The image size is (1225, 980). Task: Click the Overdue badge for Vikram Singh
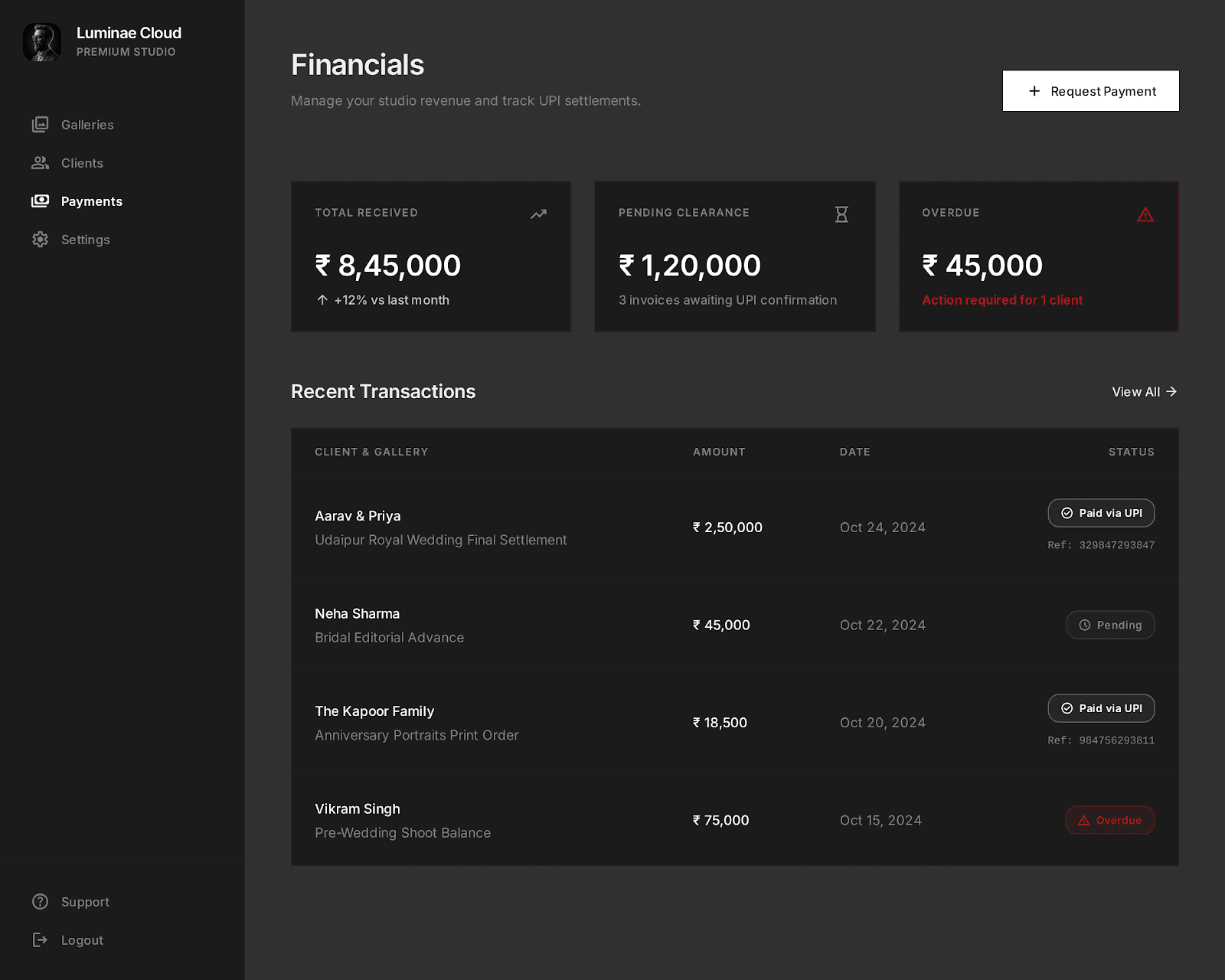[x=1110, y=820]
